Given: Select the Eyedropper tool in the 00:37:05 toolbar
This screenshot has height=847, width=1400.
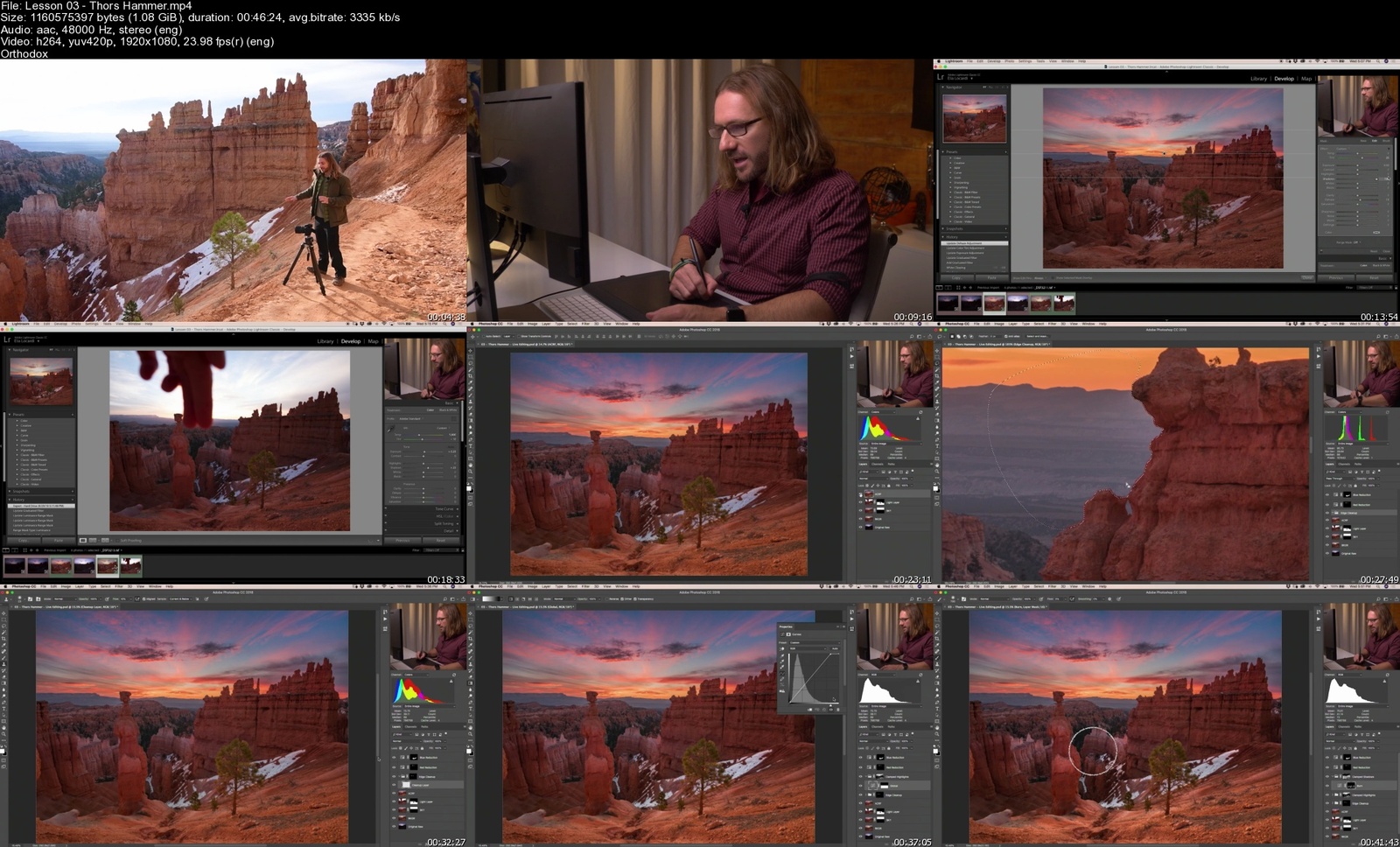Looking at the screenshot, I should pyautogui.click(x=471, y=645).
